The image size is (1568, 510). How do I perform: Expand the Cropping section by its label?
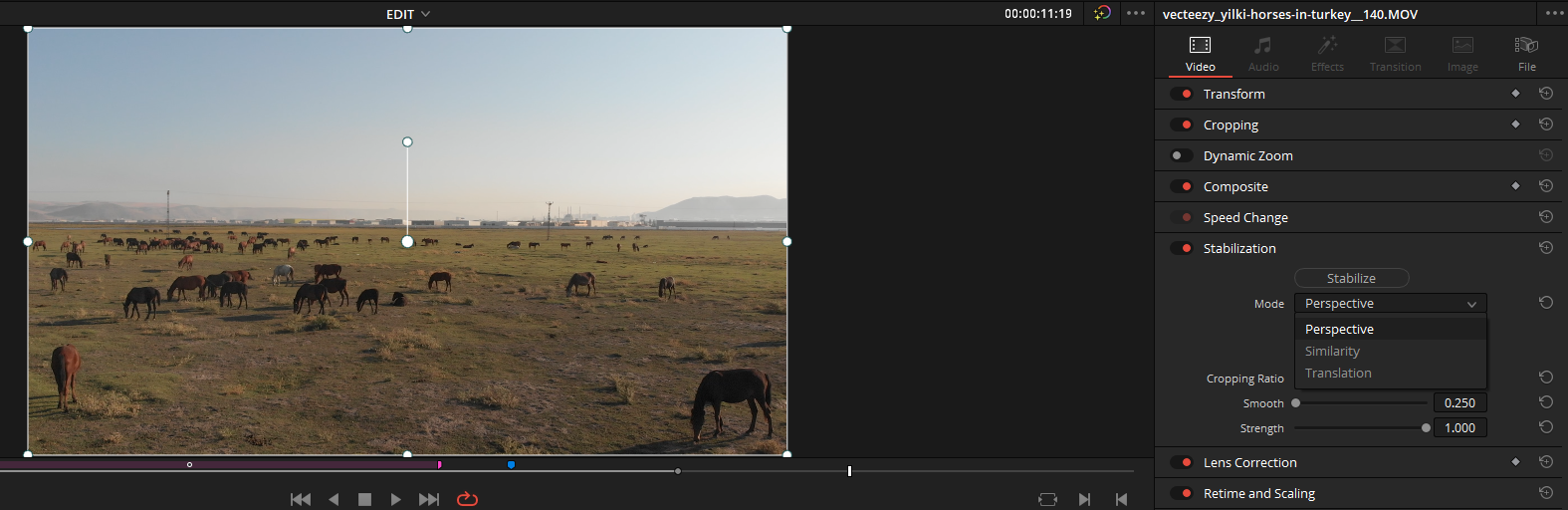click(1231, 125)
